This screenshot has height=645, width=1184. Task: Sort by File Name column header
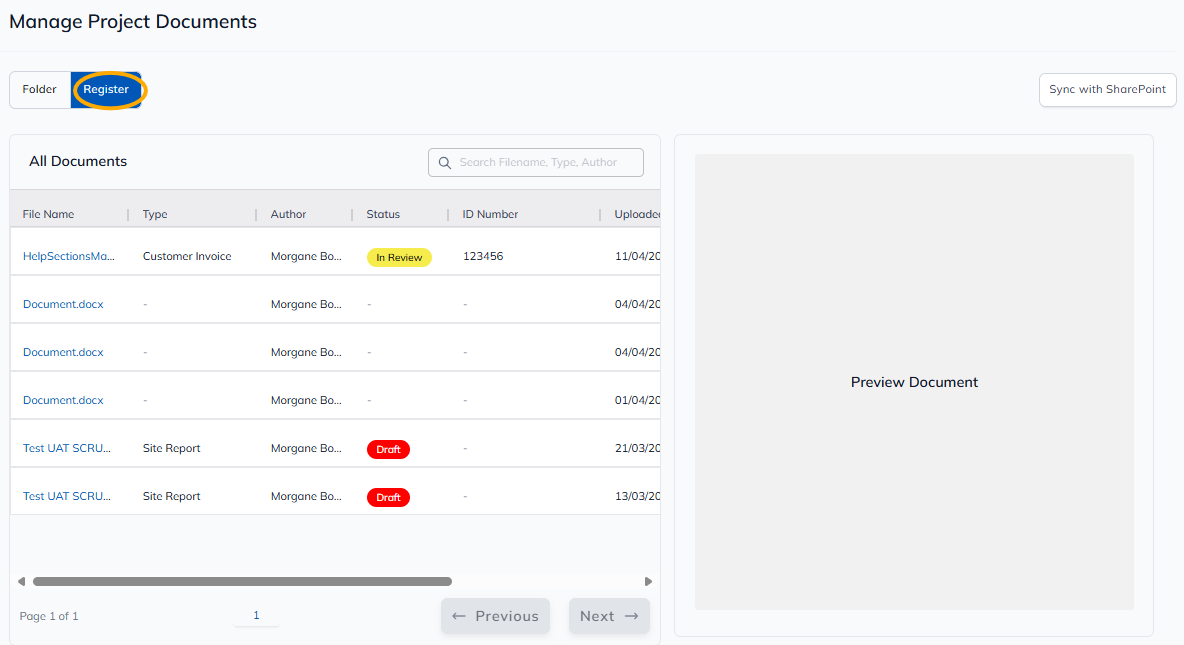point(48,215)
